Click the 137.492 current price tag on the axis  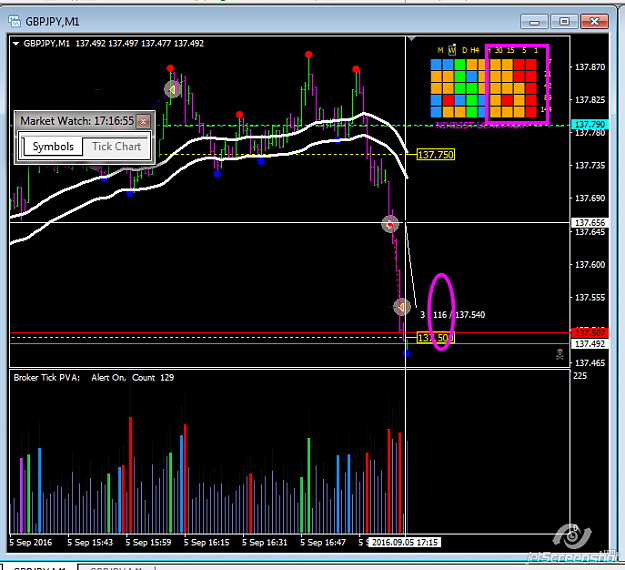[590, 344]
